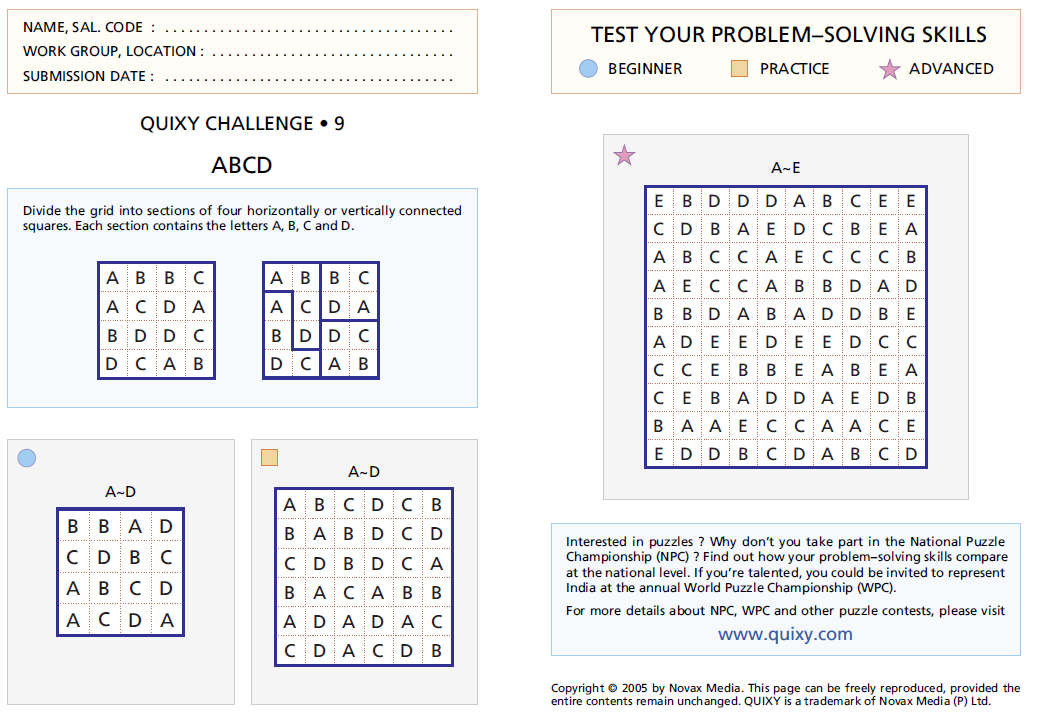The width and height of the screenshot is (1038, 723).
Task: Click the WORK GROUP, LOCATION entry line
Action: point(332,52)
